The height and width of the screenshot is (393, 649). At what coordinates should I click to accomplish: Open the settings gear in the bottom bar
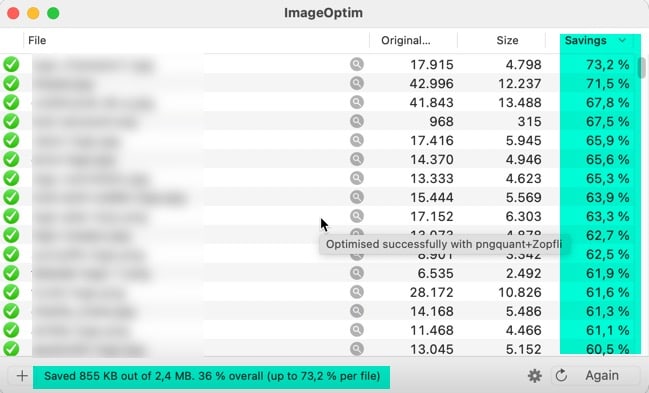pyautogui.click(x=535, y=376)
